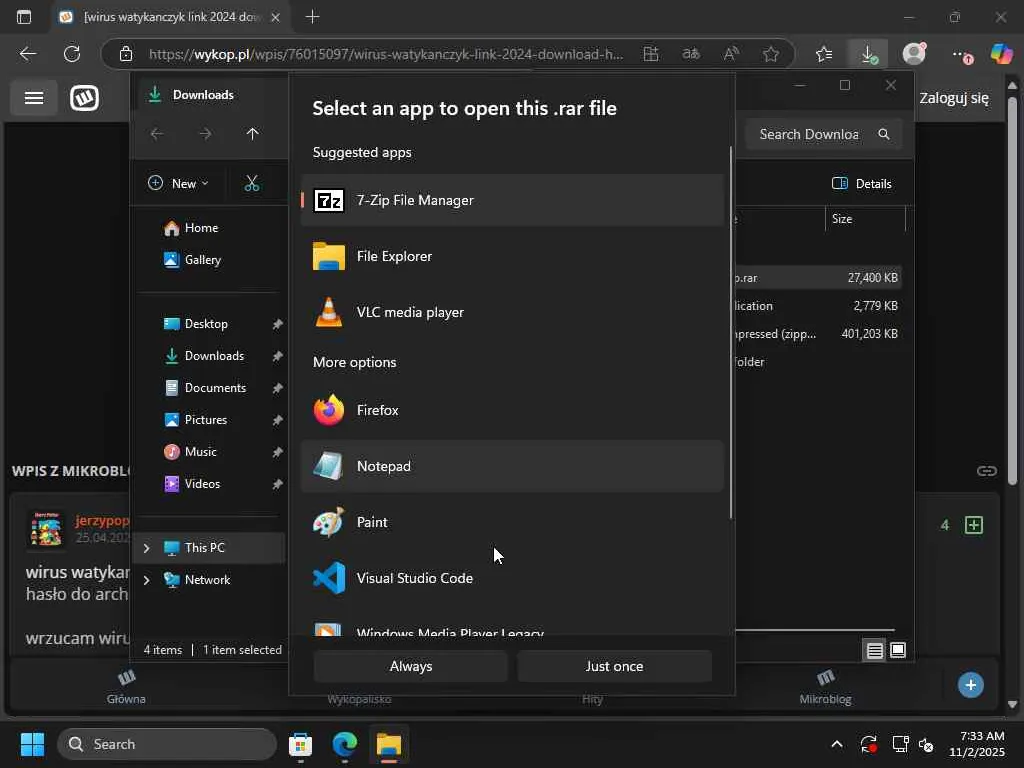Viewport: 1024px width, 768px height.
Task: Select the zipped file sized 401,203 KB
Action: click(818, 334)
